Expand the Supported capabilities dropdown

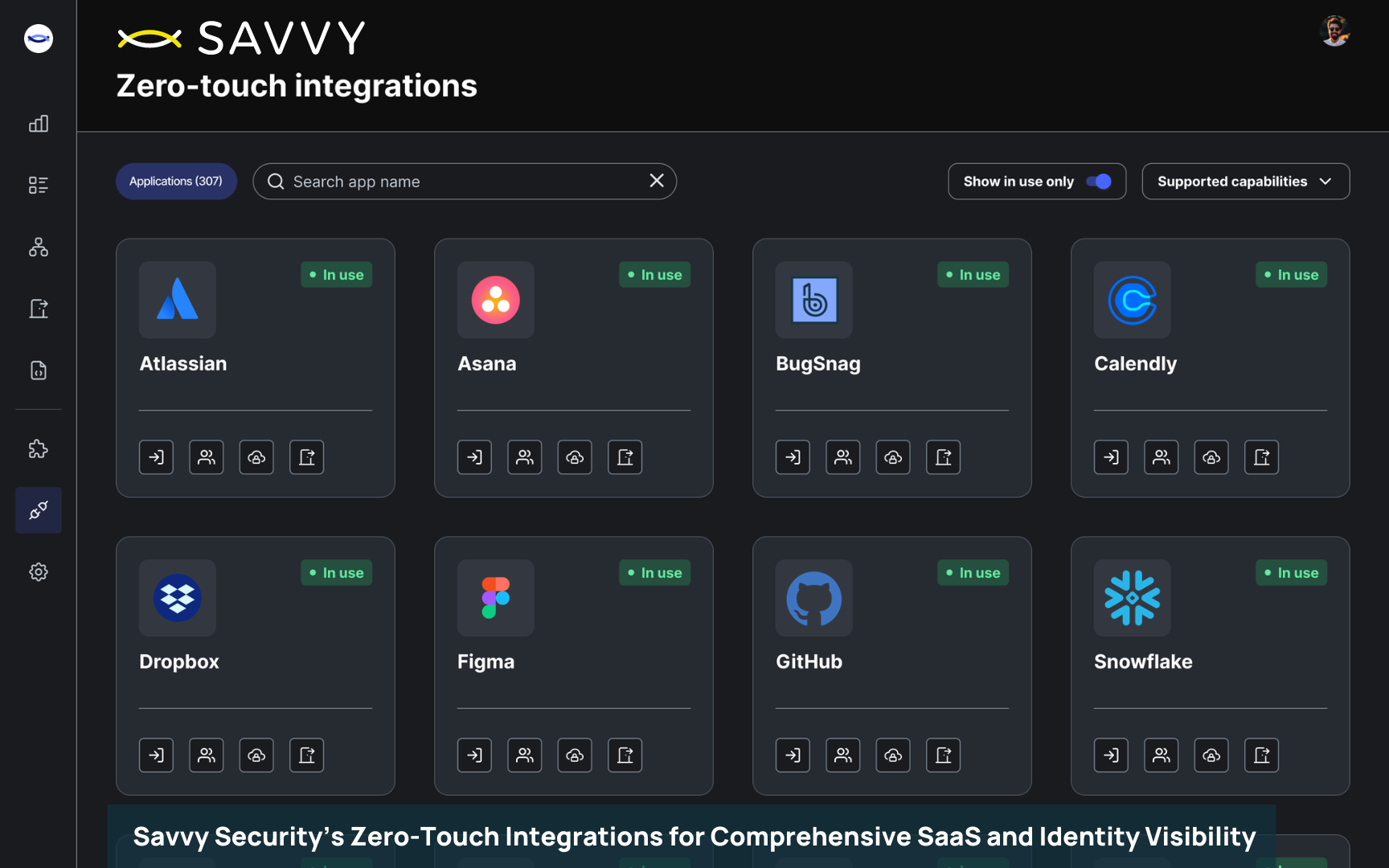click(x=1246, y=182)
